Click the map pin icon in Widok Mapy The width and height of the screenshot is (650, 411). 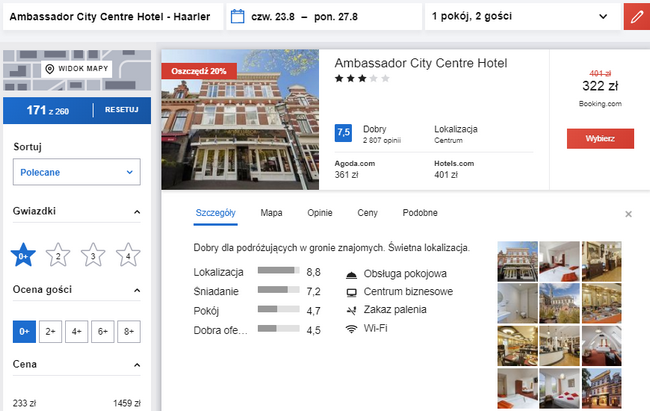50,69
